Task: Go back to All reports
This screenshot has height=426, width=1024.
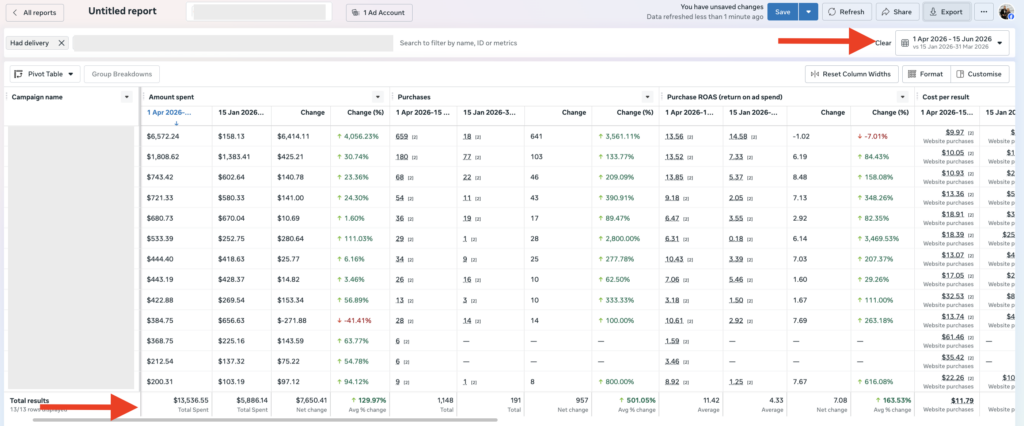Action: 35,12
